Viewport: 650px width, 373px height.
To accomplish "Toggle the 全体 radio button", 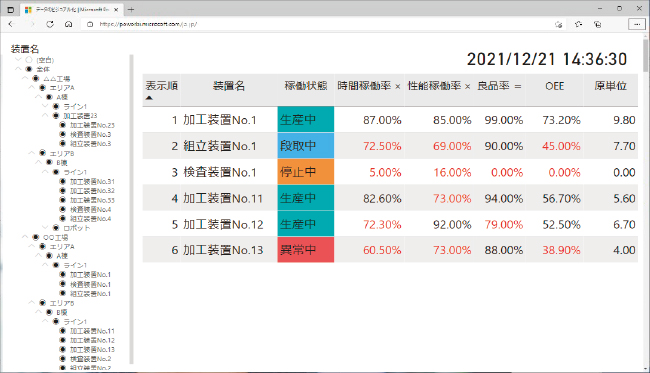I will tap(29, 69).
